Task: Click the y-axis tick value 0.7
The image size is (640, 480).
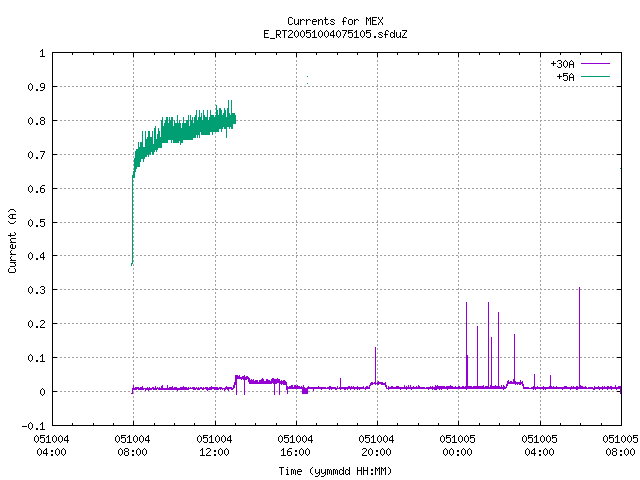Action: [36, 155]
